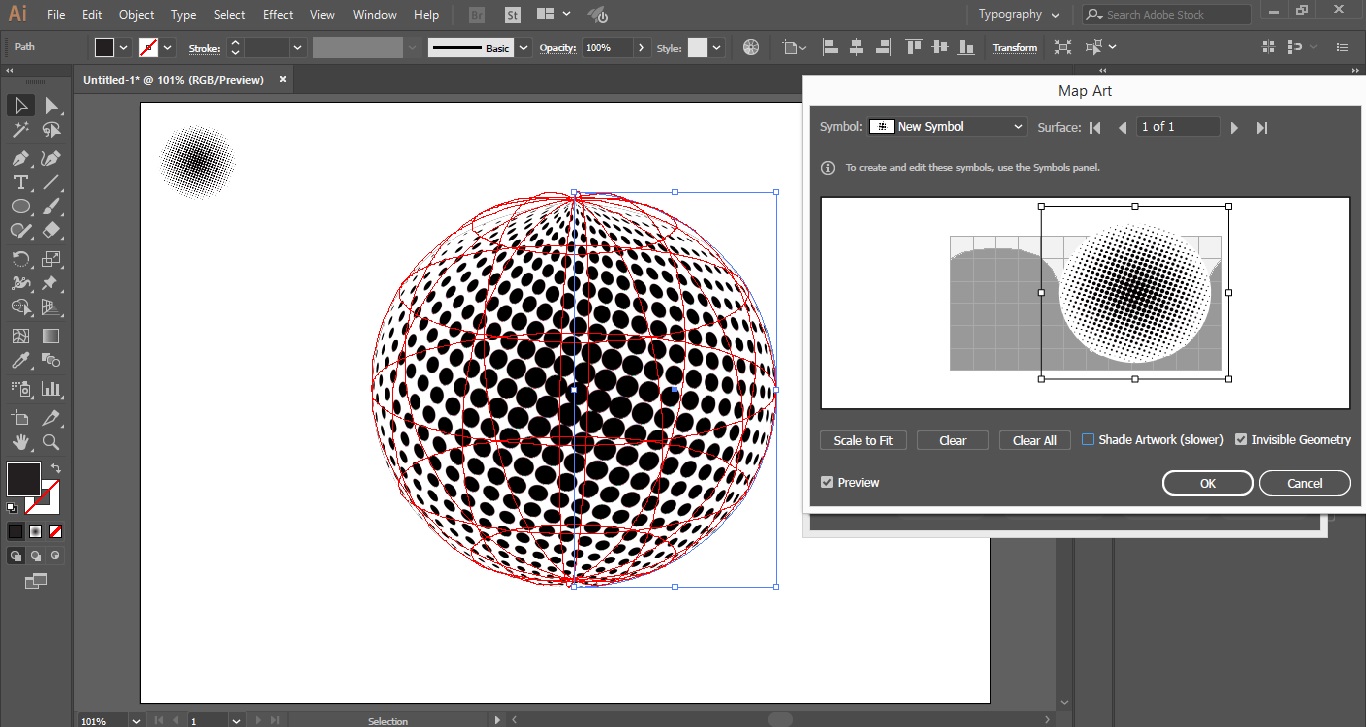Viewport: 1366px width, 727px height.
Task: Choose the Perspective Grid tool
Action: pos(51,307)
